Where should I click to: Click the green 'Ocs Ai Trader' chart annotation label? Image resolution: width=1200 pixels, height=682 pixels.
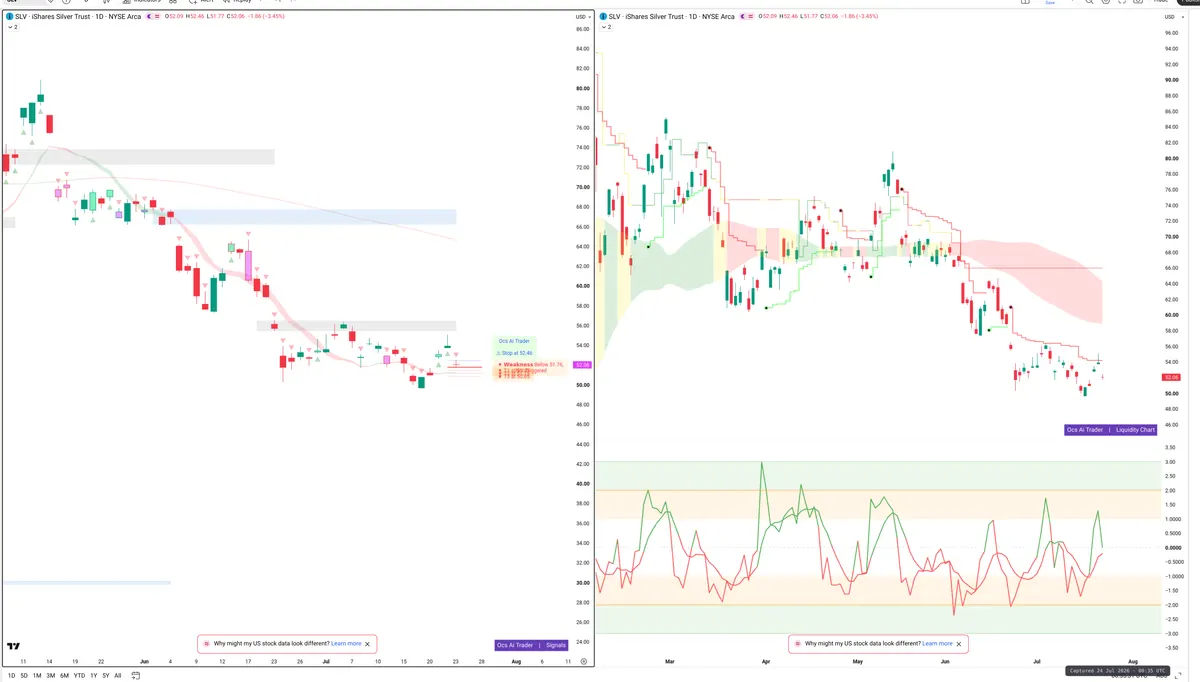pyautogui.click(x=516, y=341)
